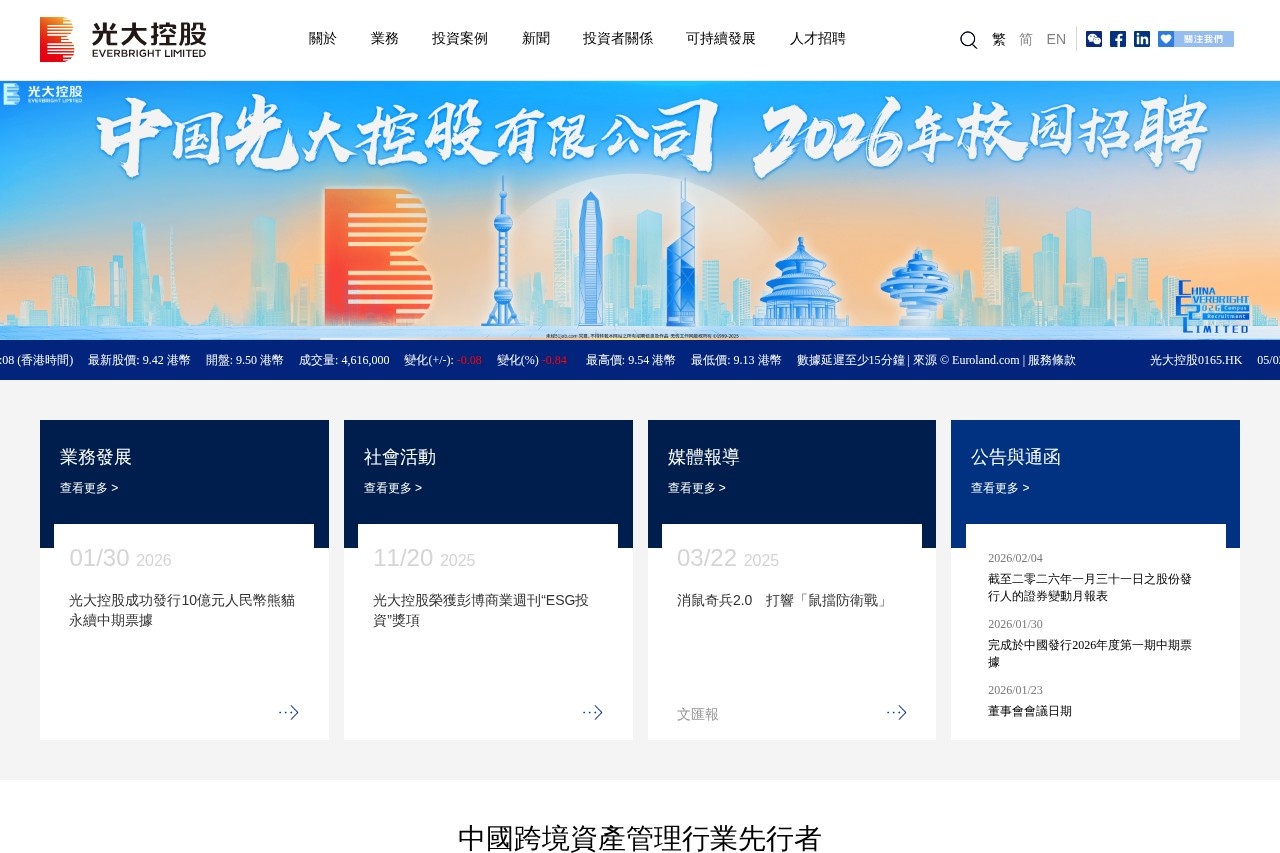The image size is (1280, 853).
Task: Switch language to 简 Simplified Chinese
Action: [x=1026, y=39]
